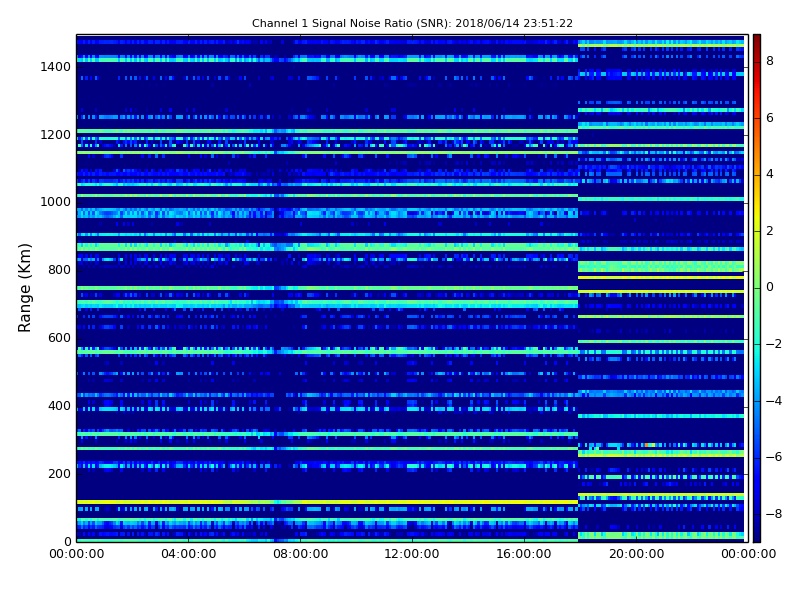Click the 800 range tick label

tap(59, 270)
